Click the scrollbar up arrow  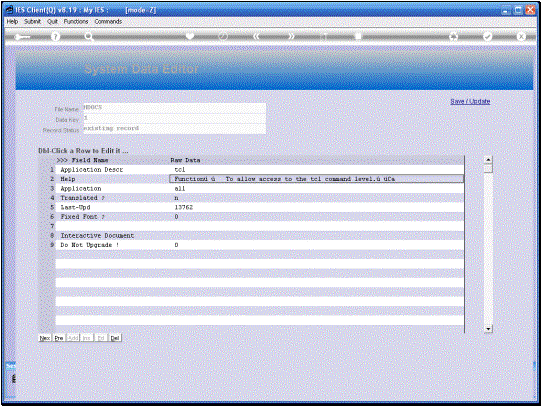coord(488,160)
